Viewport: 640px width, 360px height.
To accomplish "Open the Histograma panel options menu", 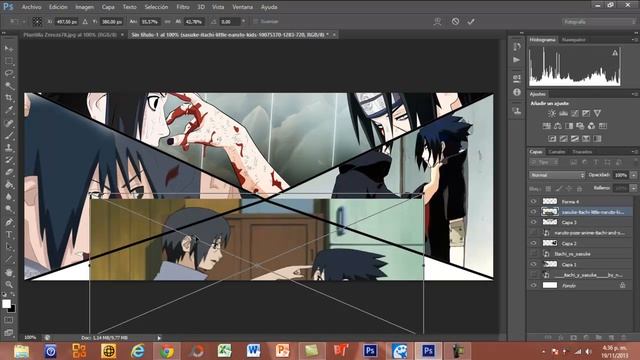I will [634, 40].
